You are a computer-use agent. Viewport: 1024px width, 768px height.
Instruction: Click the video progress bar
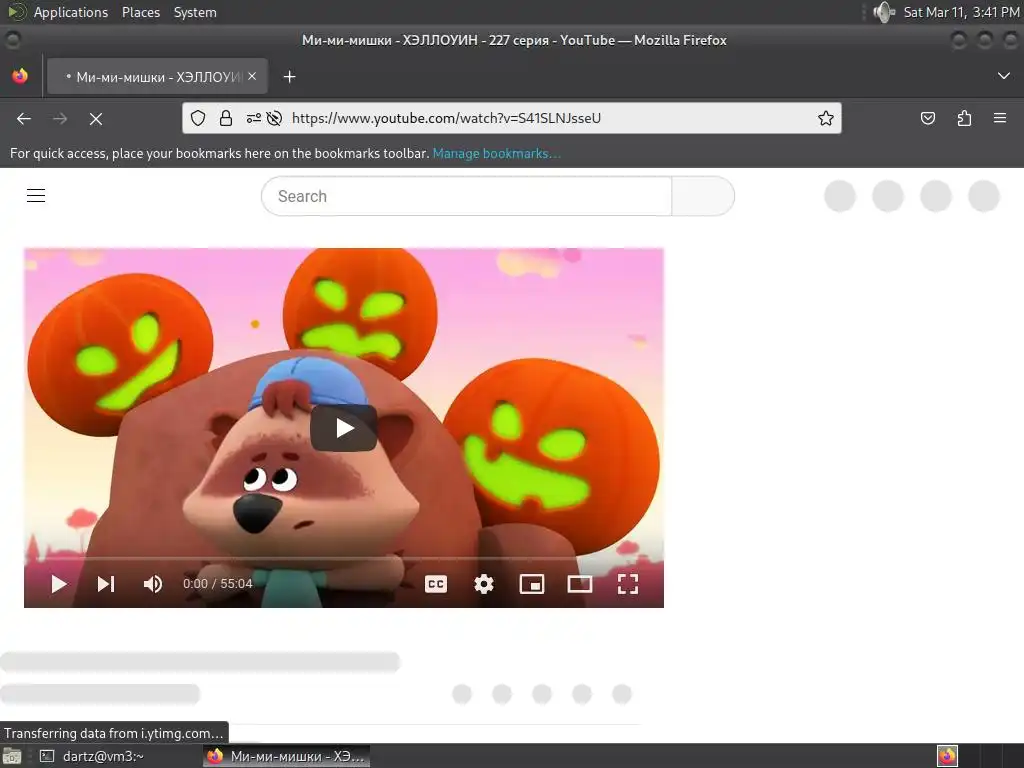pyautogui.click(x=344, y=559)
